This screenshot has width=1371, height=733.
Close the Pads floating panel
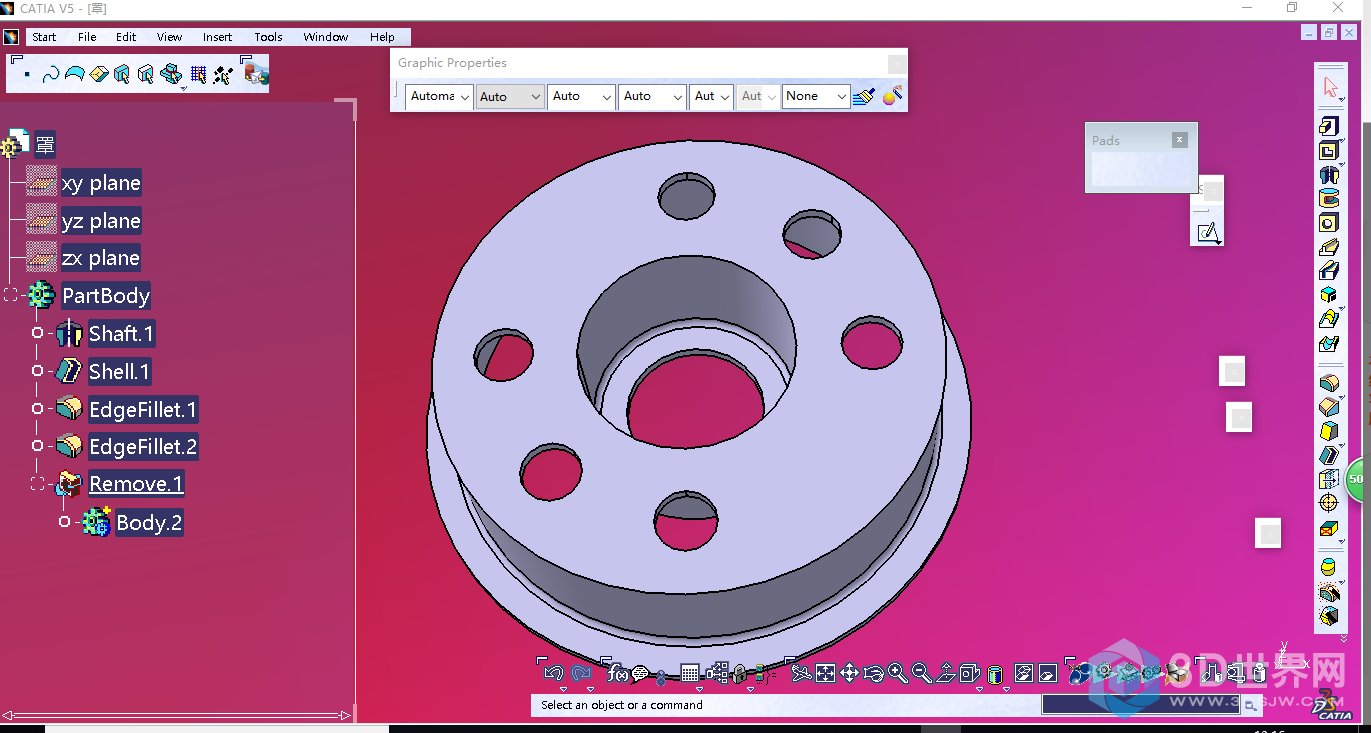click(1180, 140)
